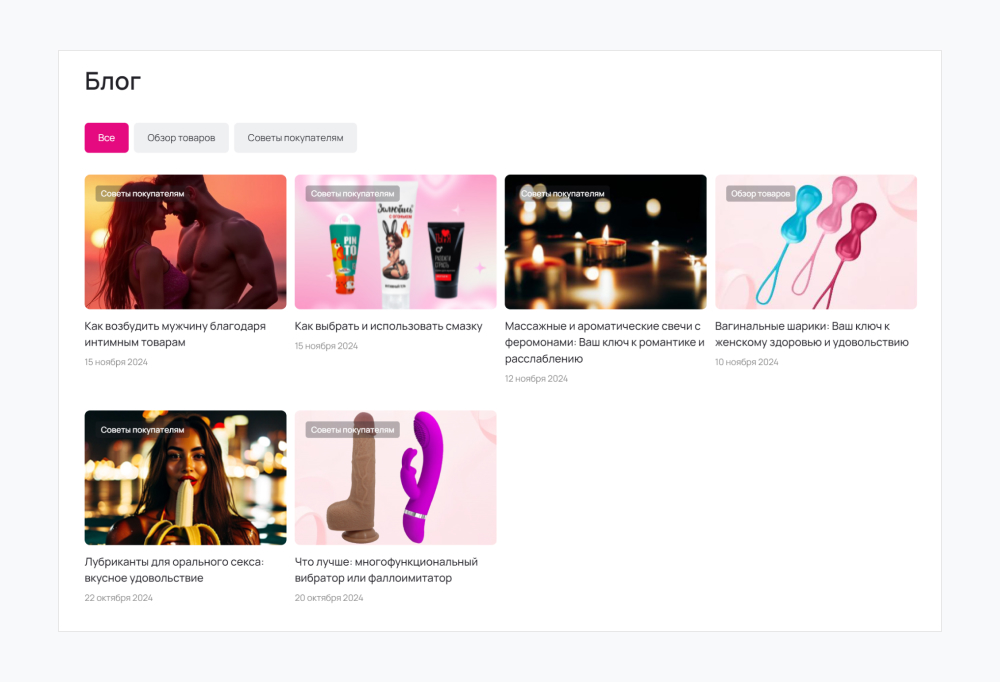Switch to the "Советы покупателям" filter tab
Image resolution: width=1000 pixels, height=682 pixels.
point(295,138)
